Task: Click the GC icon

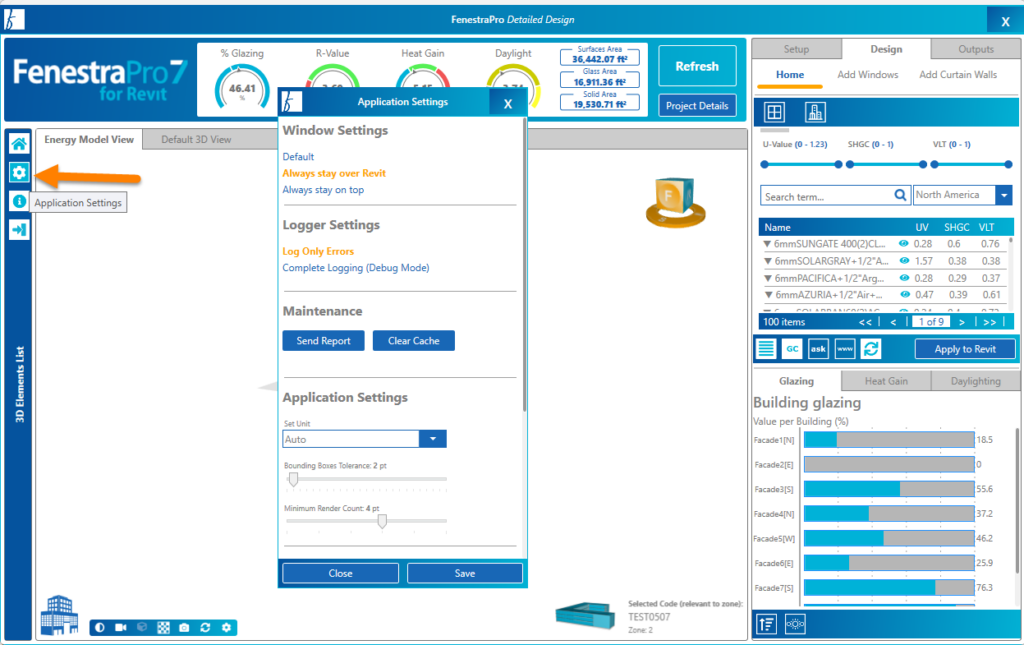Action: point(792,349)
